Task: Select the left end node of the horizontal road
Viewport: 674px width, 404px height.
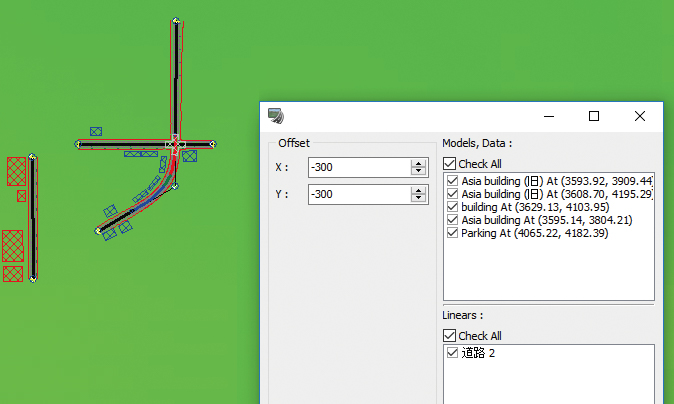Action: tap(78, 144)
